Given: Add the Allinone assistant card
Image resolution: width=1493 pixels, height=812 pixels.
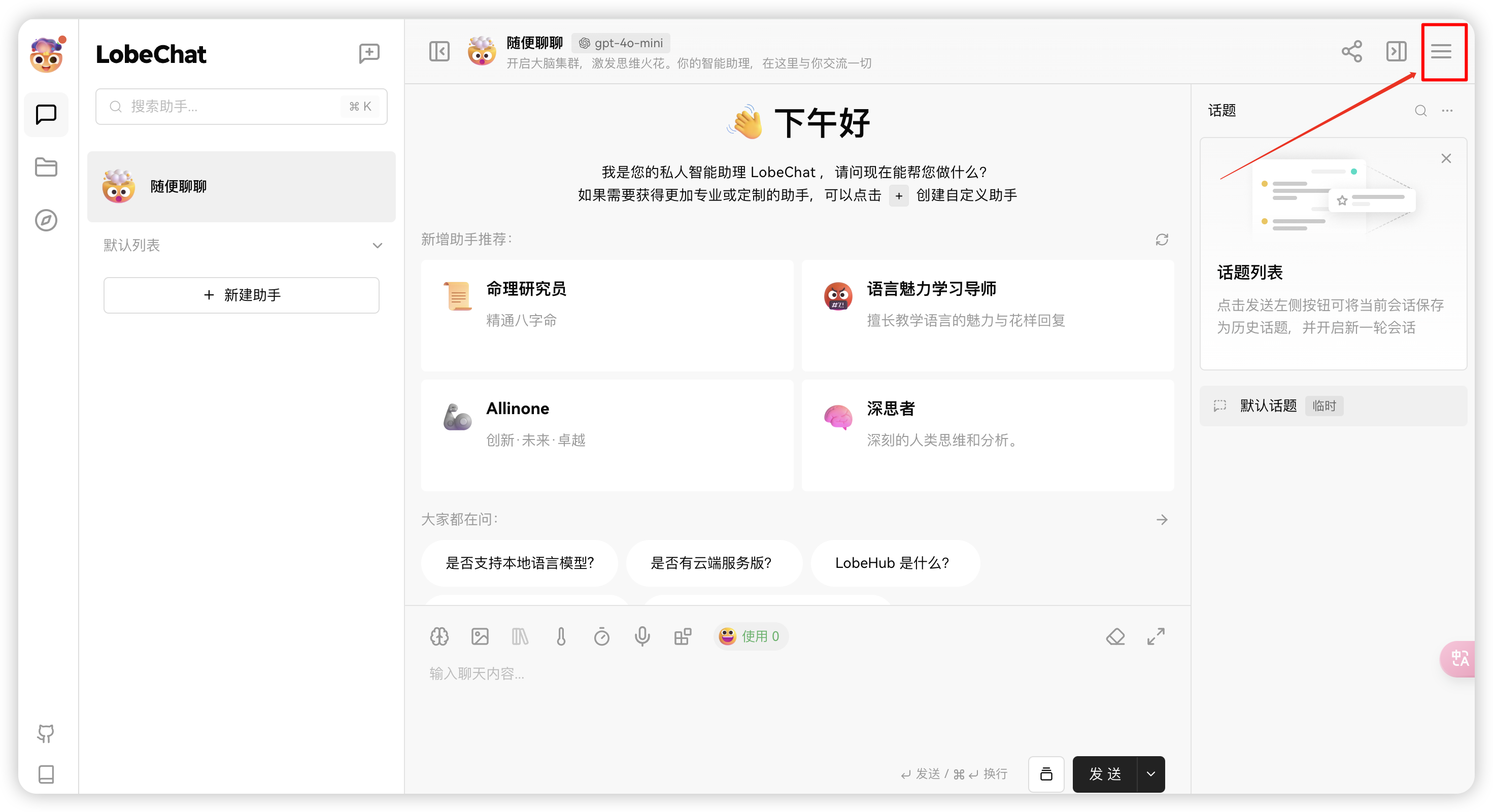Looking at the screenshot, I should [x=607, y=435].
